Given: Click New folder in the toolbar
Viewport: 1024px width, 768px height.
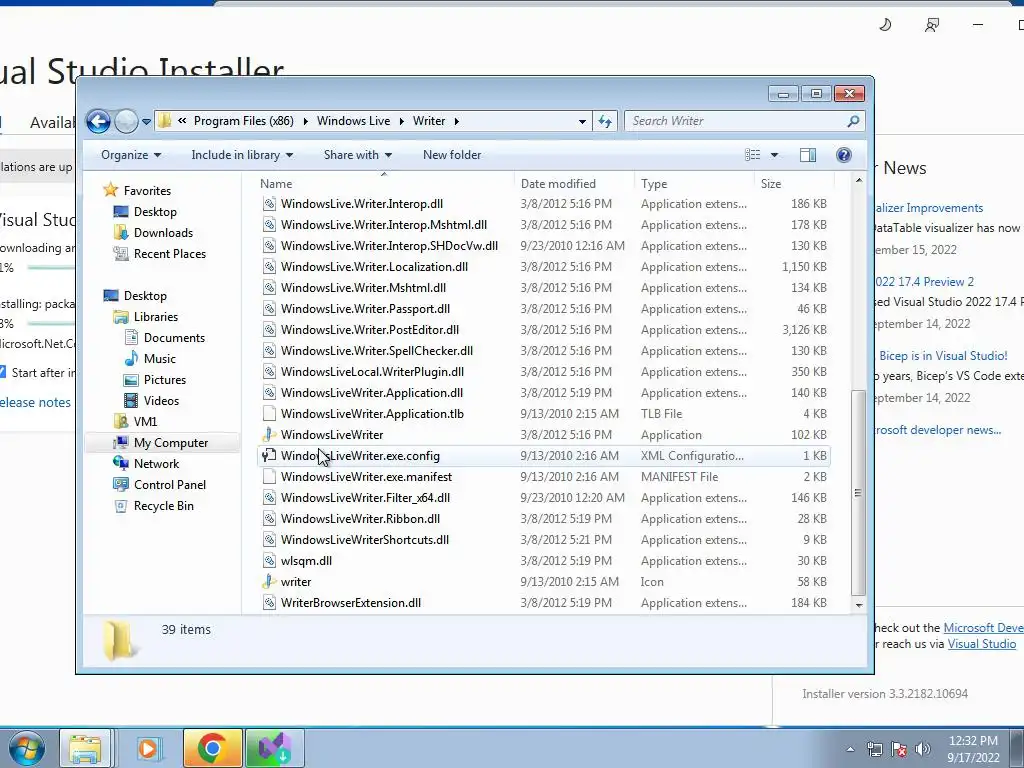Looking at the screenshot, I should pos(452,155).
